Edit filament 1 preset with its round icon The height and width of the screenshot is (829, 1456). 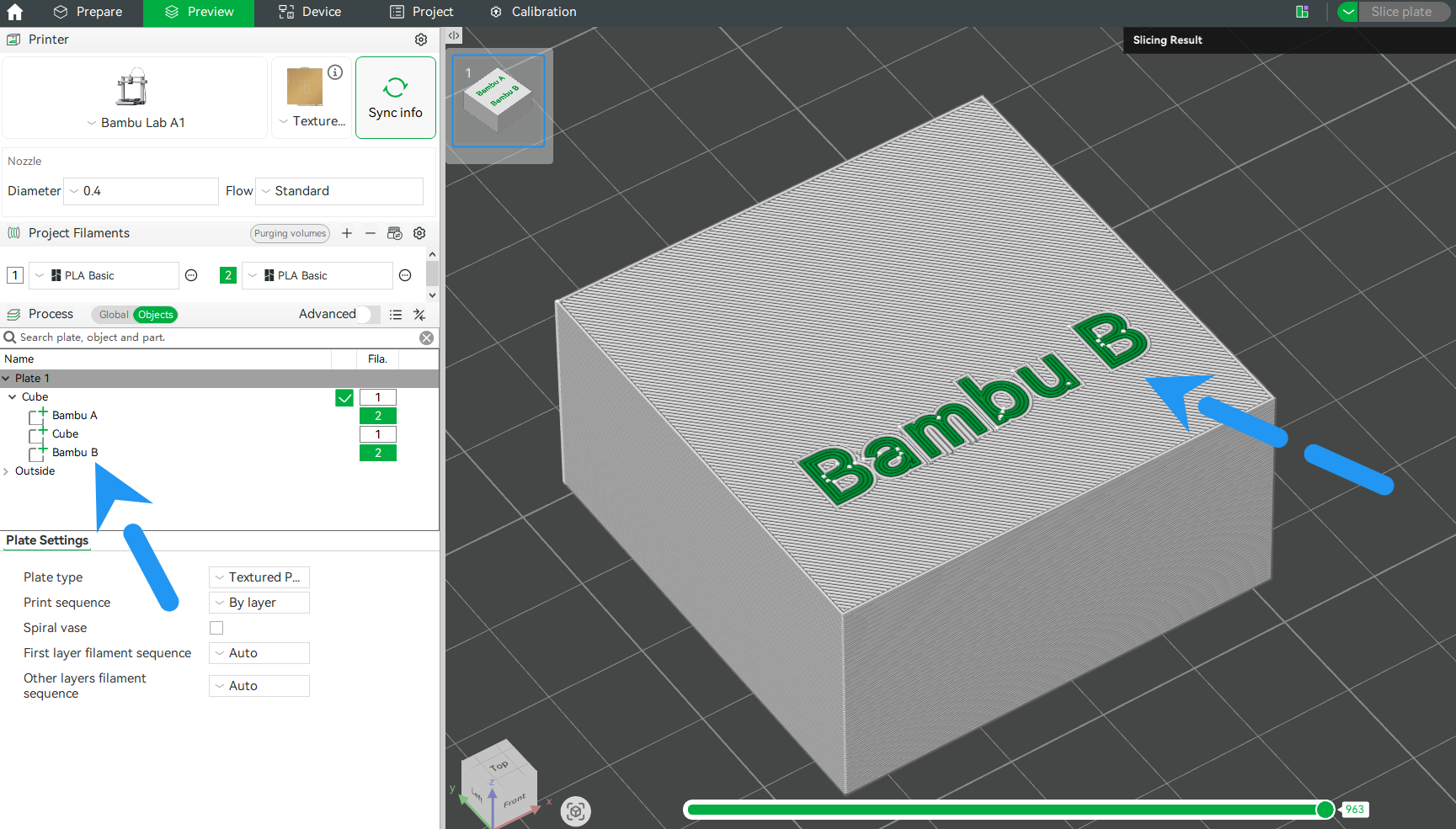191,275
